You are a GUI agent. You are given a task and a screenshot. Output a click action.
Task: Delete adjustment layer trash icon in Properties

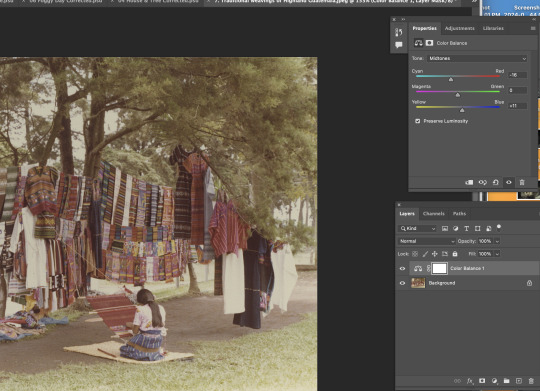point(522,183)
